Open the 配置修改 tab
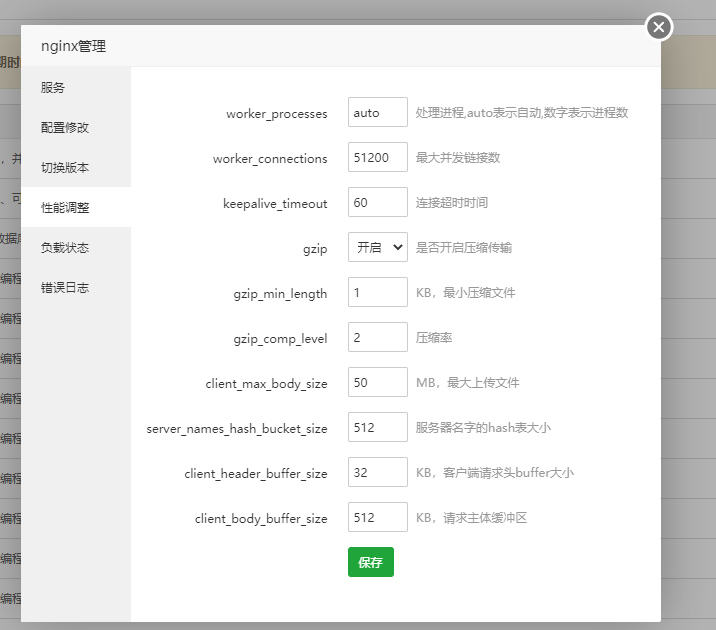 point(76,127)
